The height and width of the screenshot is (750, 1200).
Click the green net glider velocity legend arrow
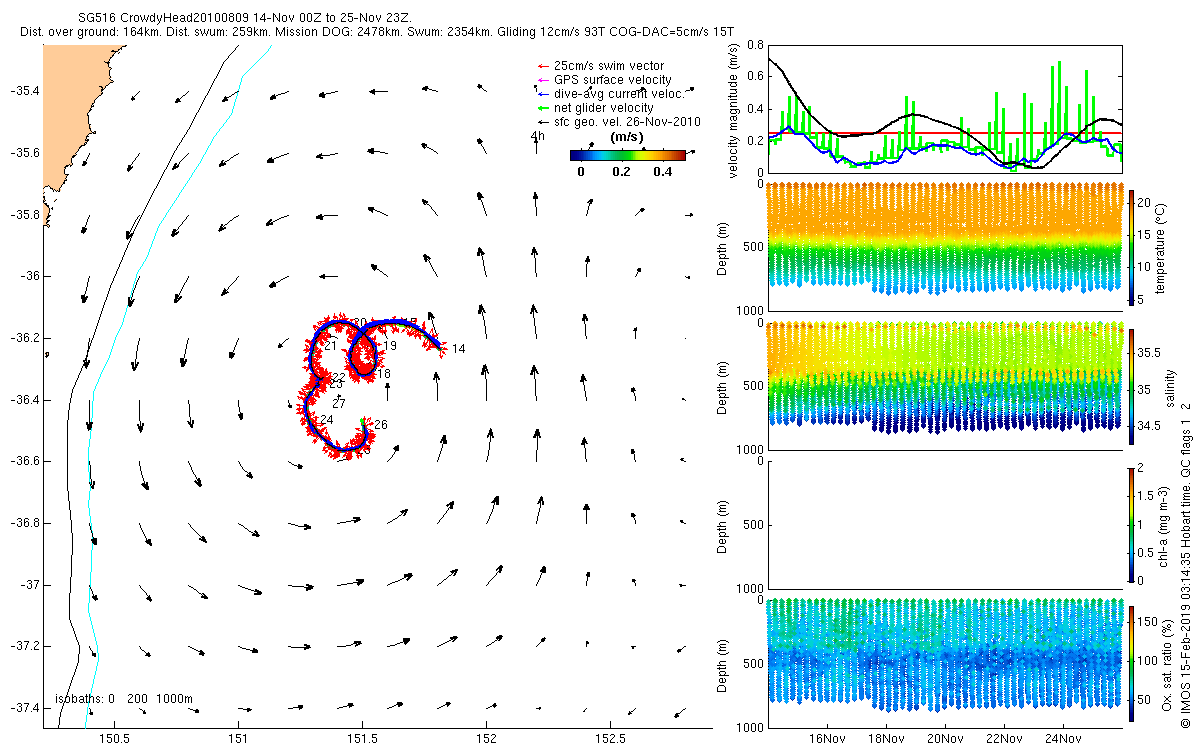(543, 108)
